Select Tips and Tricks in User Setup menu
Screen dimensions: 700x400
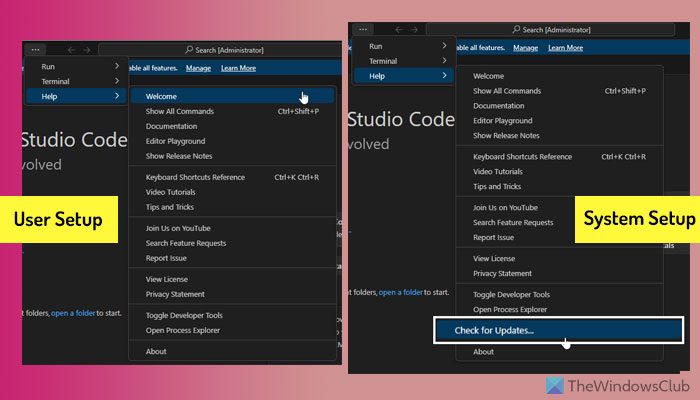tap(232, 207)
